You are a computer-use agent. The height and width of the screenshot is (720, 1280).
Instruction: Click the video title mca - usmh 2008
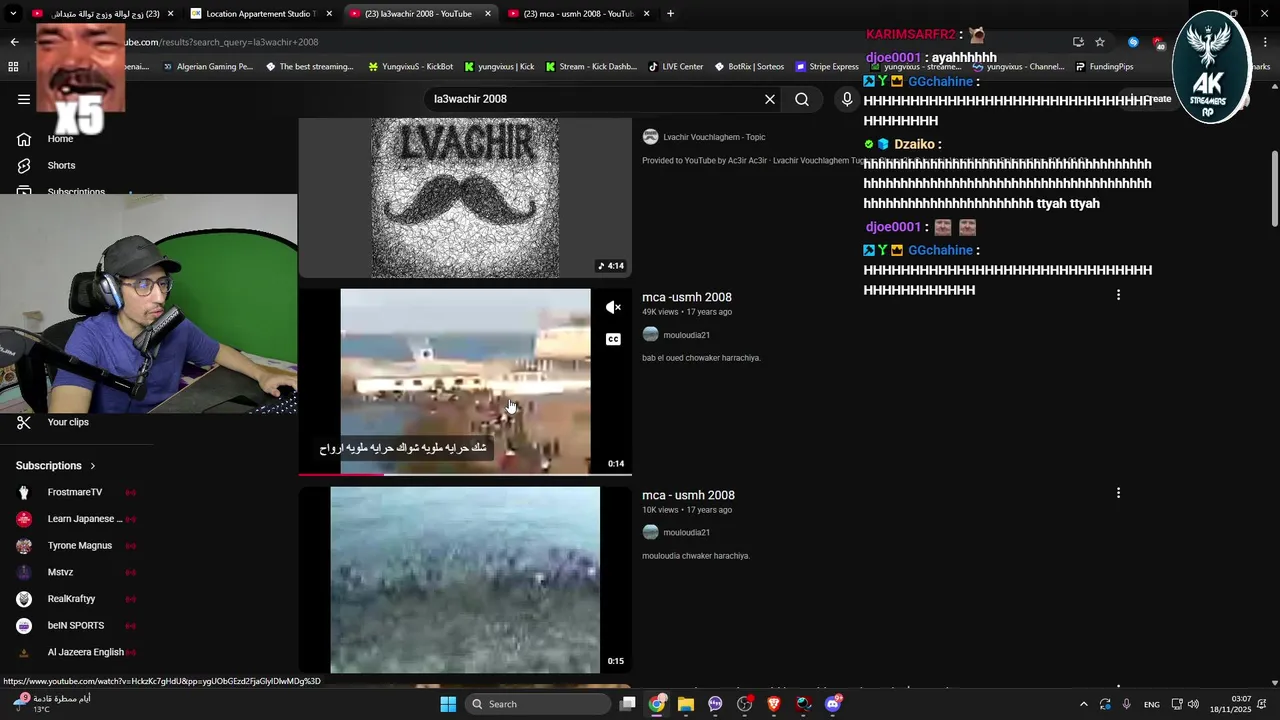point(688,495)
